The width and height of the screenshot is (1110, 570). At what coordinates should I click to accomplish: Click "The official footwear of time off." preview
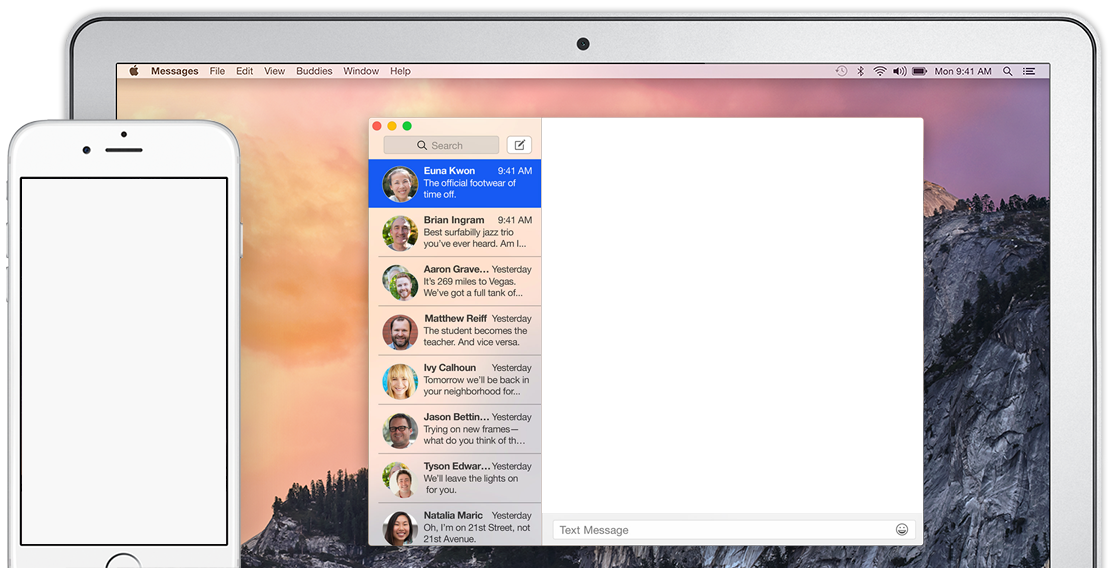[469, 188]
